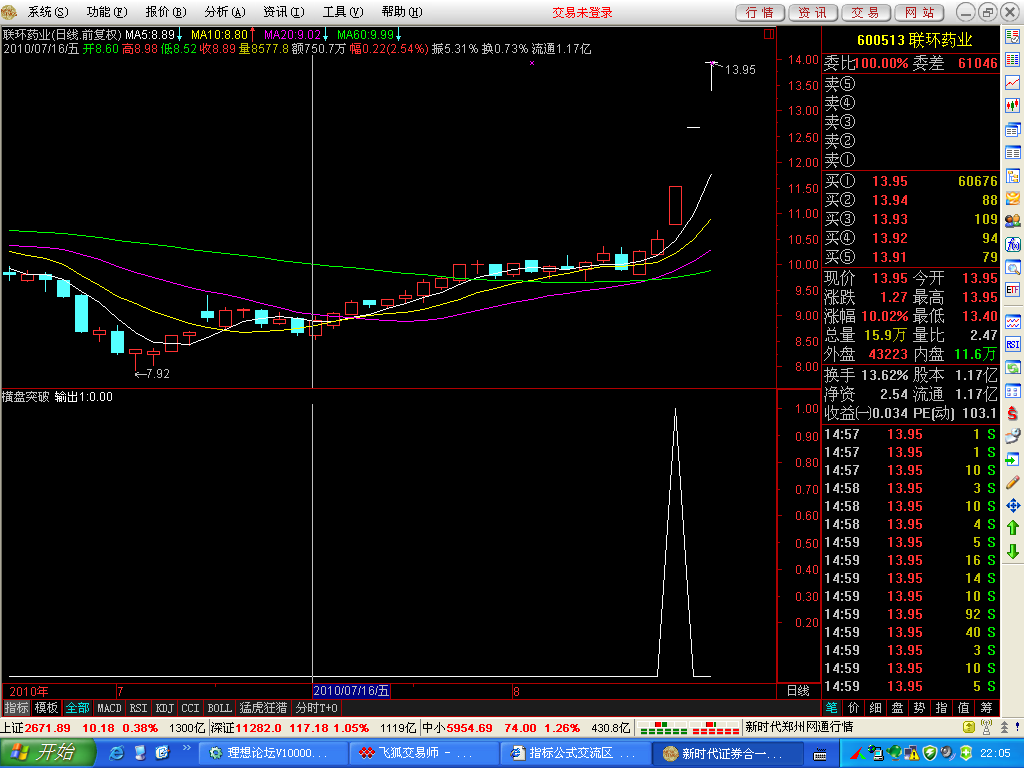1024x768 pixels.
Task: Click the red S sidebar icon
Action: coord(1012,413)
